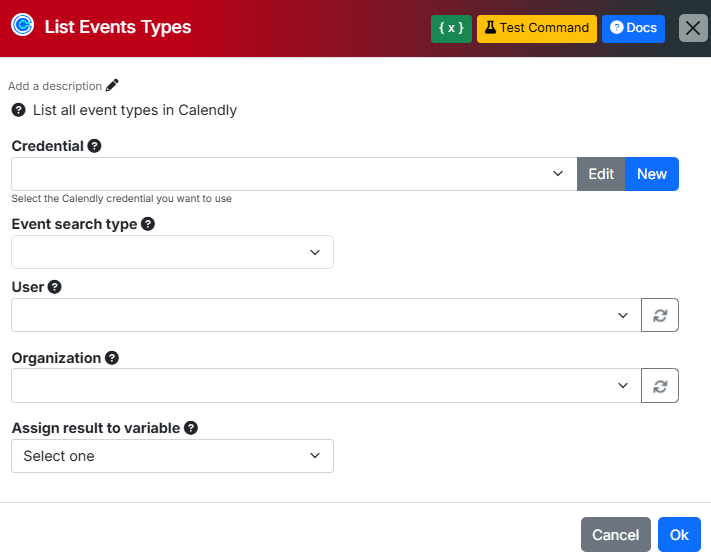Viewport: 711px width, 560px height.
Task: Refresh the Organization list
Action: 660,385
